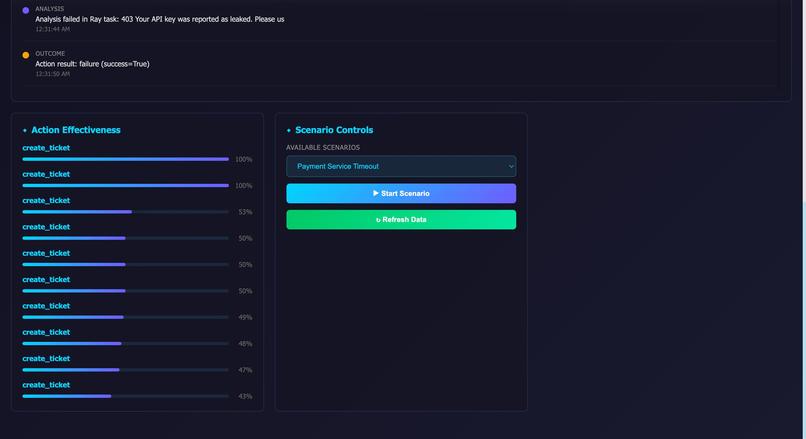
Task: Open the Payment Service Timeout scenario dropdown
Action: 401,167
